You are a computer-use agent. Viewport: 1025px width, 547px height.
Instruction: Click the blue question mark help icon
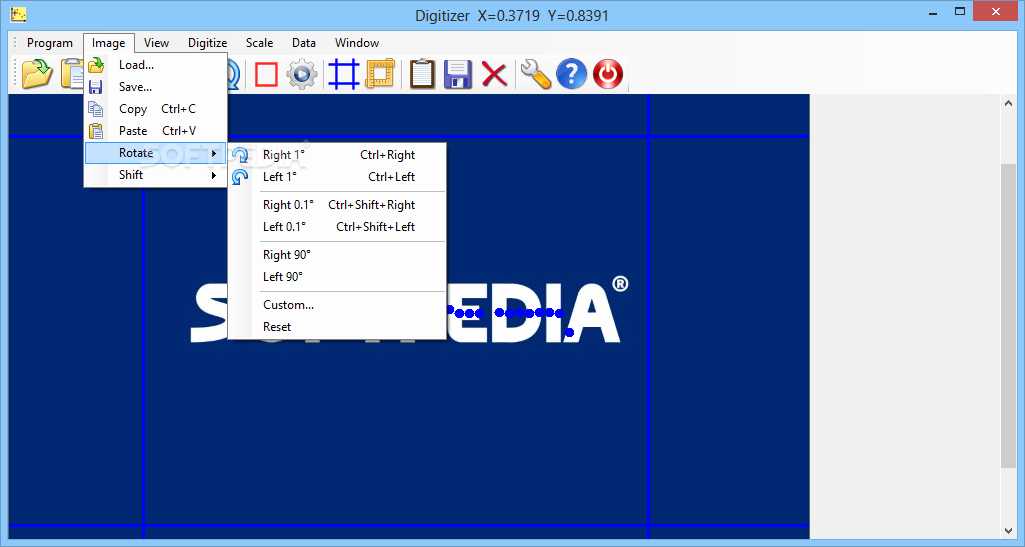571,74
